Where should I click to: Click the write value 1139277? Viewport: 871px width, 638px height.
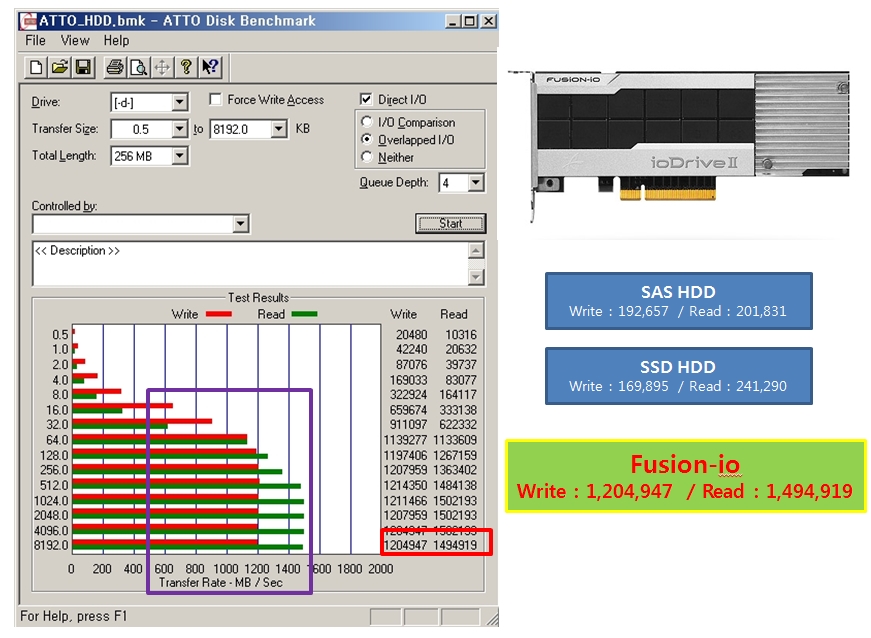[406, 440]
